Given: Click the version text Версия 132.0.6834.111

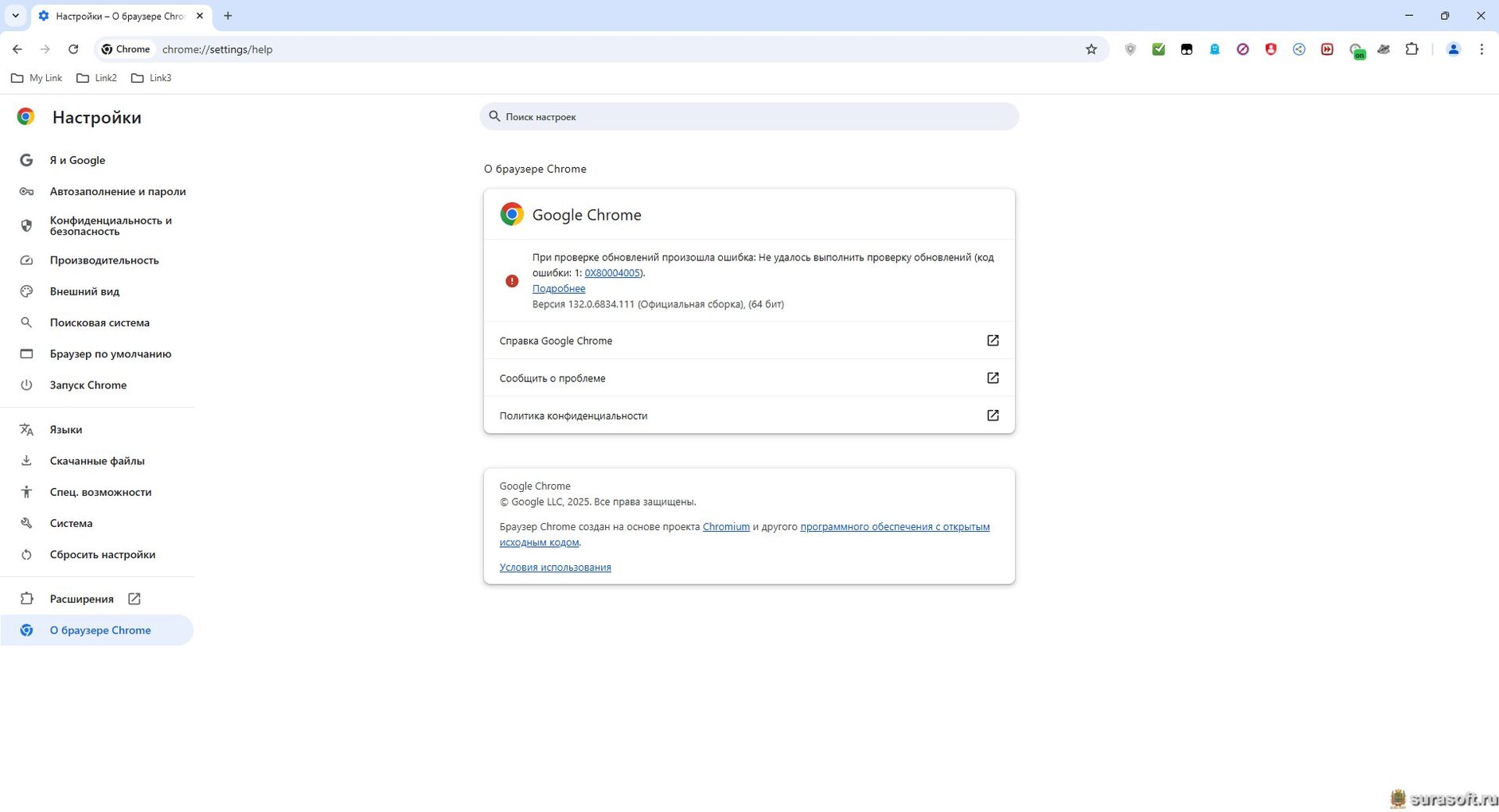Looking at the screenshot, I should click(583, 304).
